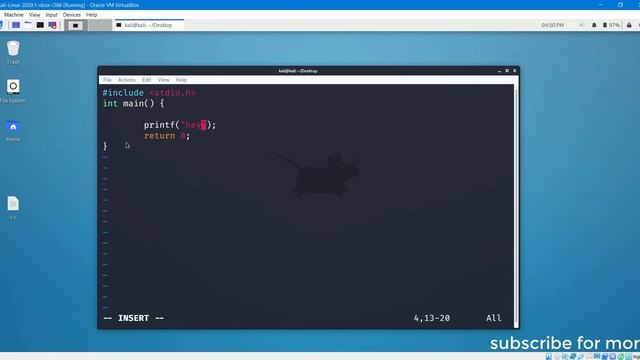The width and height of the screenshot is (640, 360).
Task: Close the kali@kali terminal window
Action: (x=515, y=71)
